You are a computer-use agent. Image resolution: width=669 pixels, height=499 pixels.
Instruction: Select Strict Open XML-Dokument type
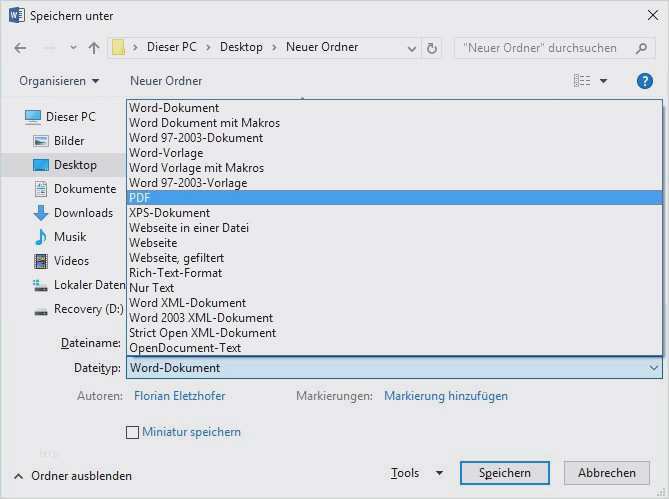pyautogui.click(x=395, y=333)
